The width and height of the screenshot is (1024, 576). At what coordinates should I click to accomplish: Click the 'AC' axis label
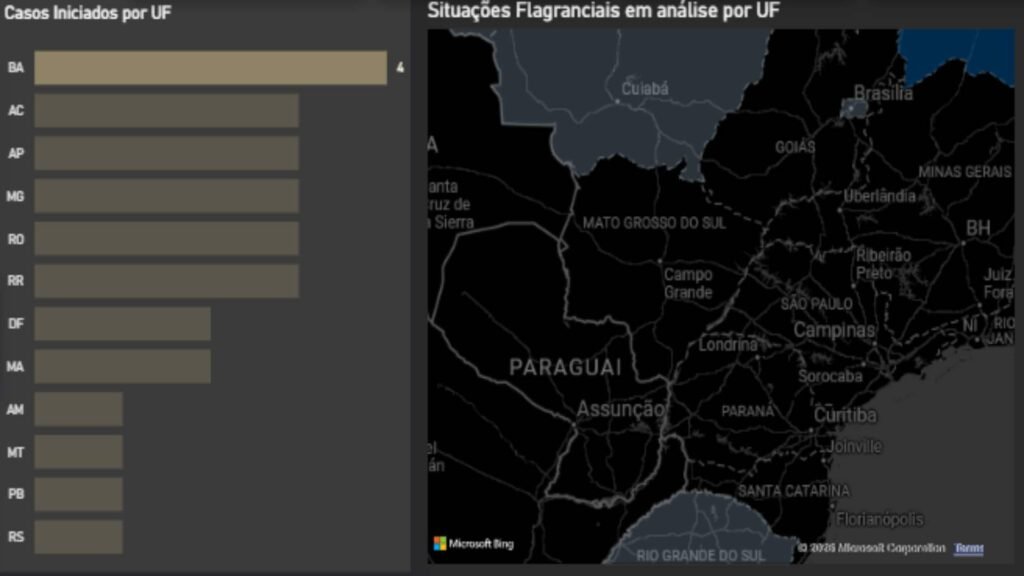pyautogui.click(x=16, y=110)
